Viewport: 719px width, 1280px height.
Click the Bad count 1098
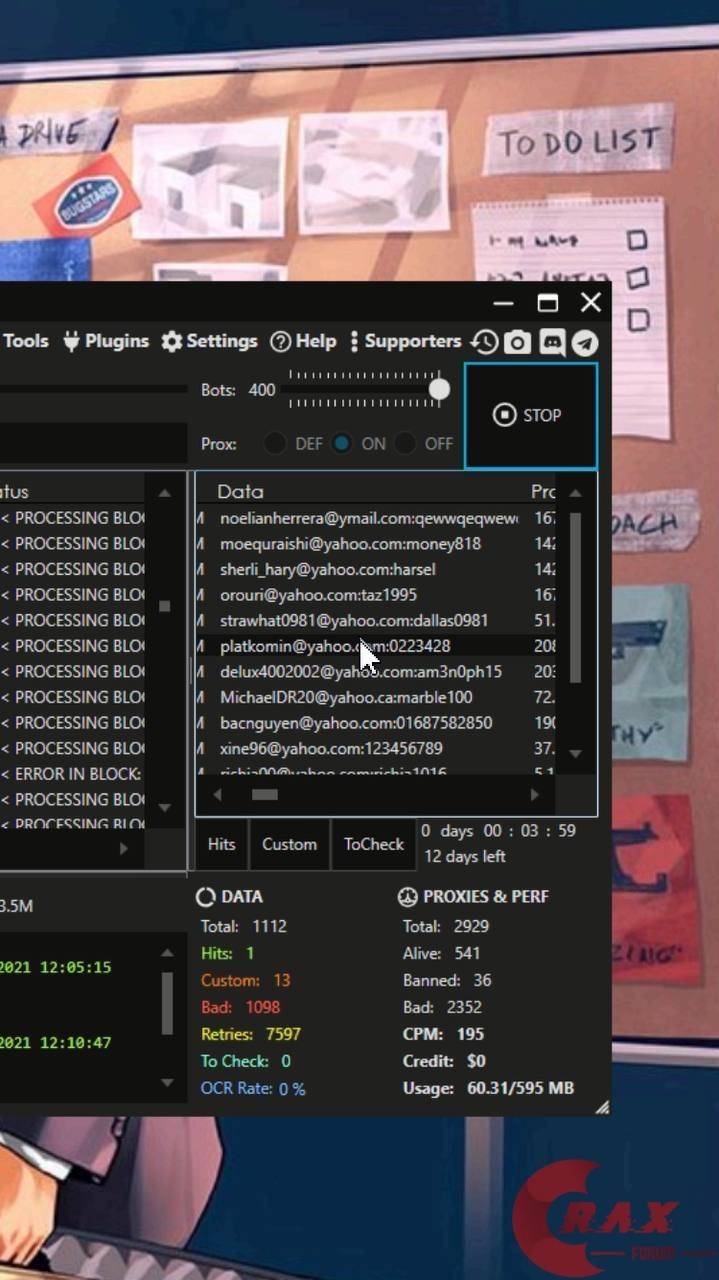(262, 1007)
